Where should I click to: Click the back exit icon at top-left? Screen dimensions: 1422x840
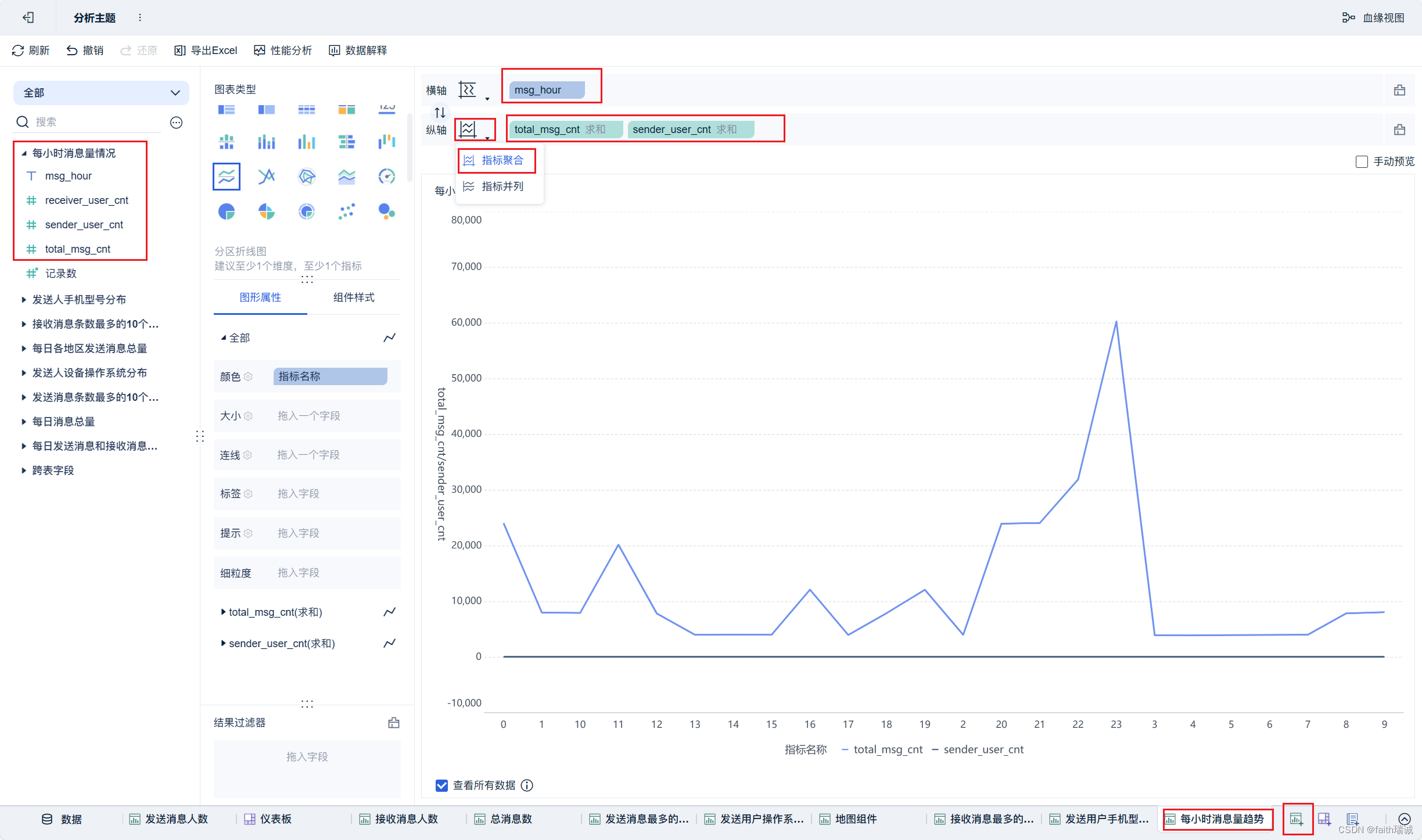pyautogui.click(x=28, y=18)
